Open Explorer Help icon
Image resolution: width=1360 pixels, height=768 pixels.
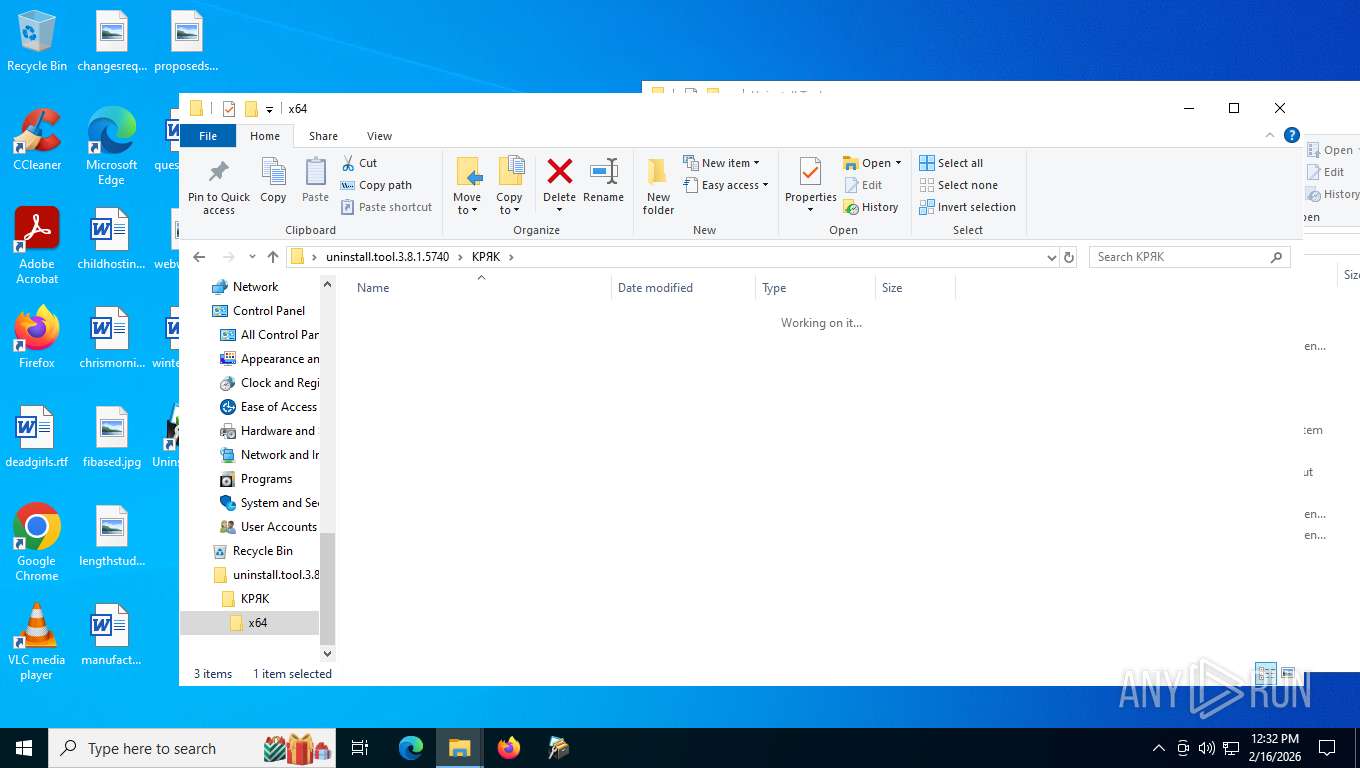pyautogui.click(x=1291, y=135)
